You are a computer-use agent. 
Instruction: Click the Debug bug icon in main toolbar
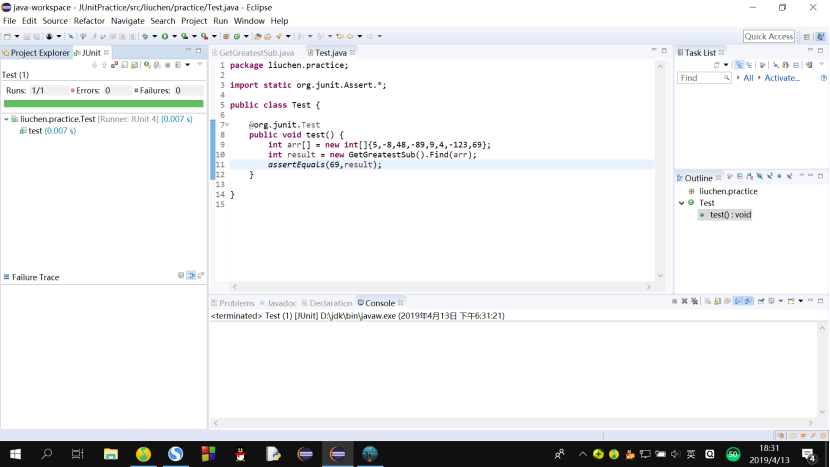tap(145, 37)
